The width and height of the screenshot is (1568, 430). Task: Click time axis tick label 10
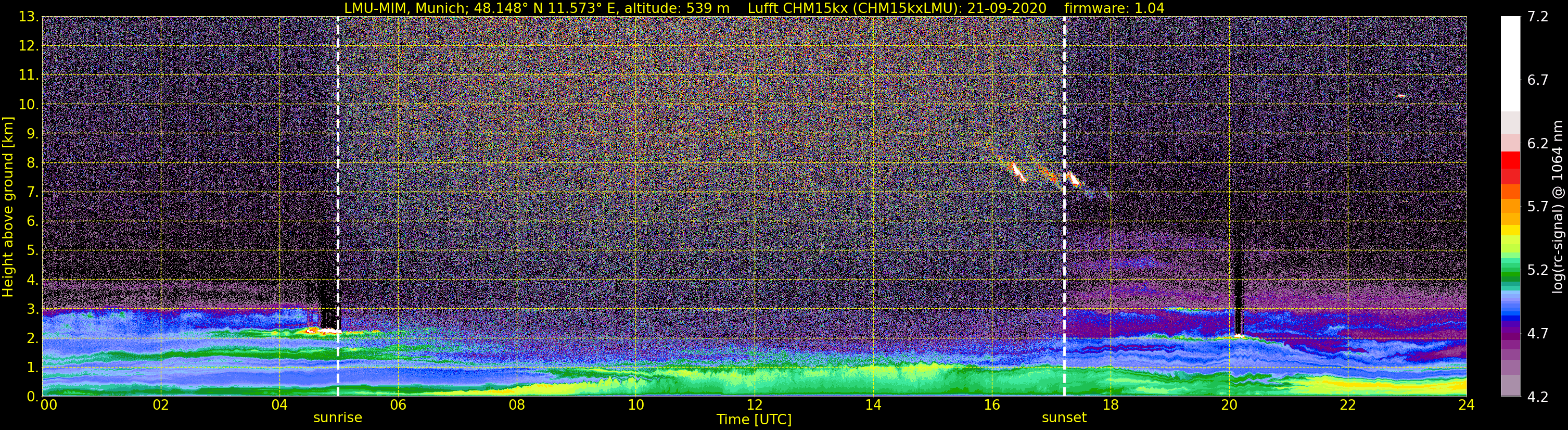635,405
